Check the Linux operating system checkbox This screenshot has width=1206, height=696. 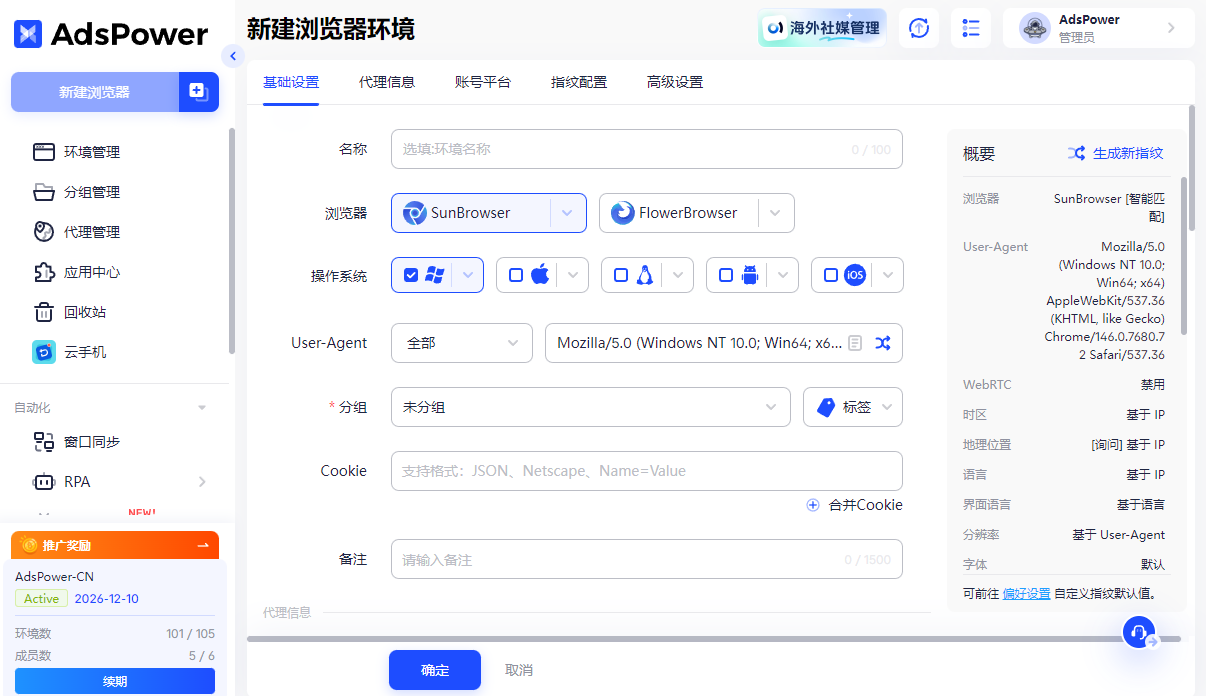(x=621, y=275)
